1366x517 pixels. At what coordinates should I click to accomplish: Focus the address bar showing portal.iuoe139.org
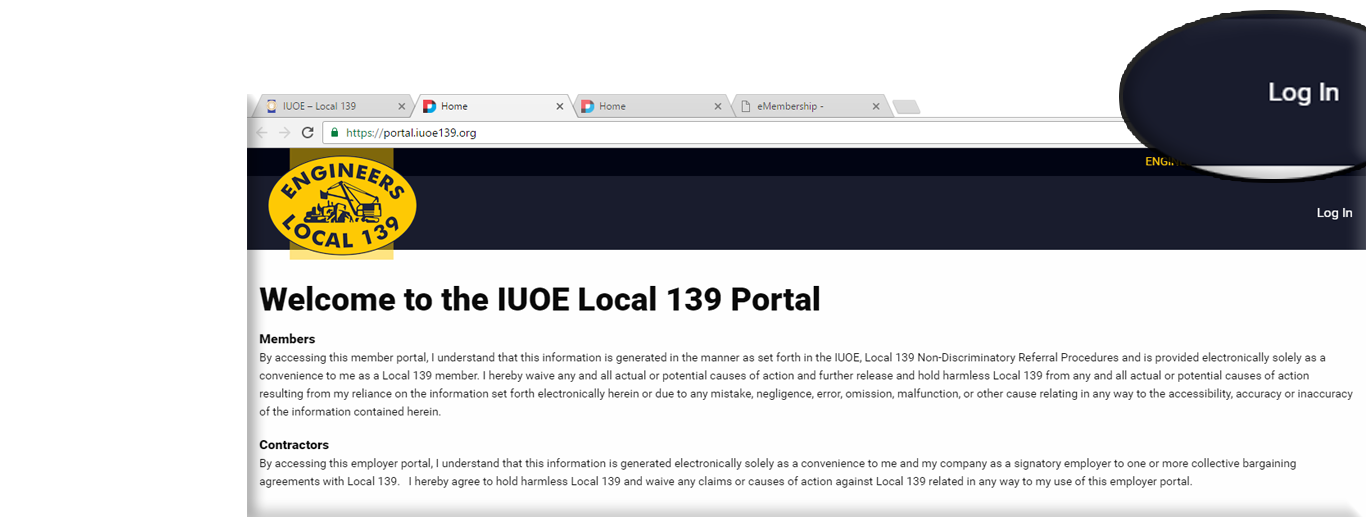click(700, 133)
